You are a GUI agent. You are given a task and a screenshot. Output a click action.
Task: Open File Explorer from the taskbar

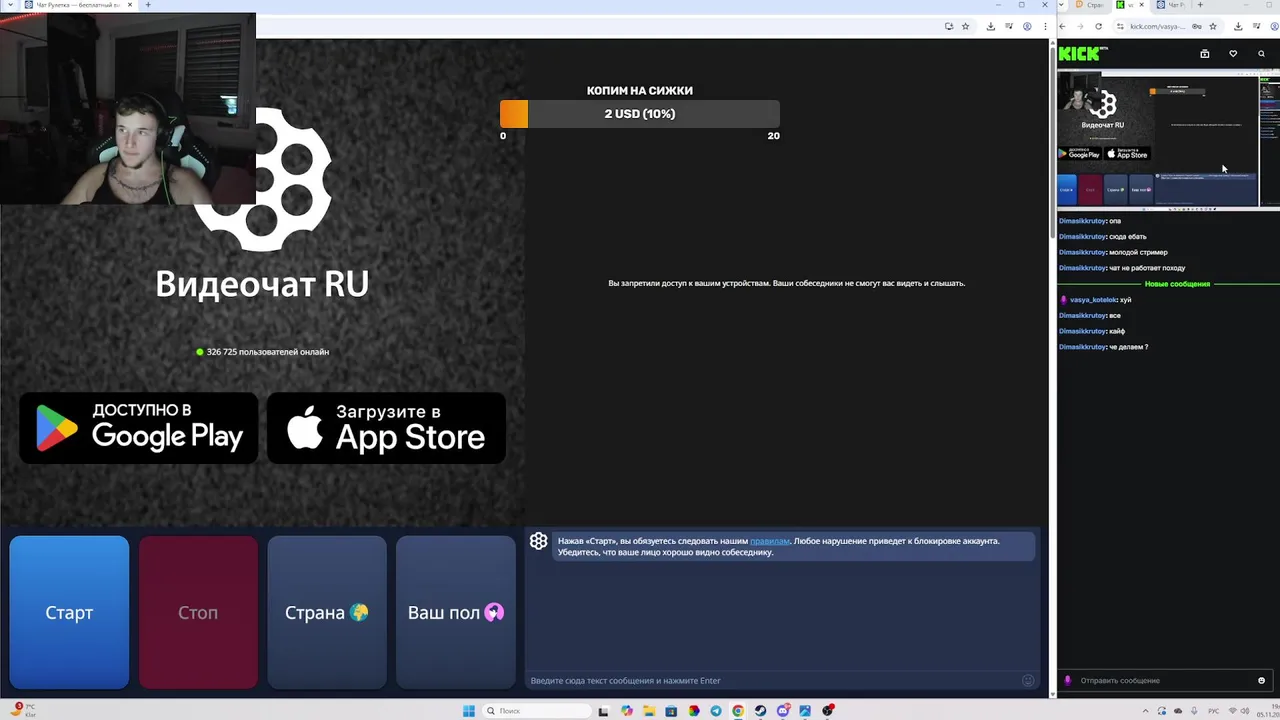tap(649, 711)
